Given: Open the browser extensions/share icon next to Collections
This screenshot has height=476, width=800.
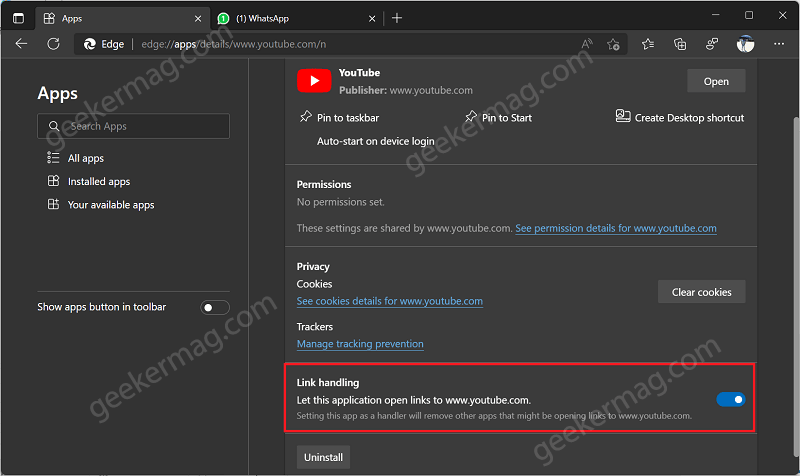Looking at the screenshot, I should pos(712,44).
